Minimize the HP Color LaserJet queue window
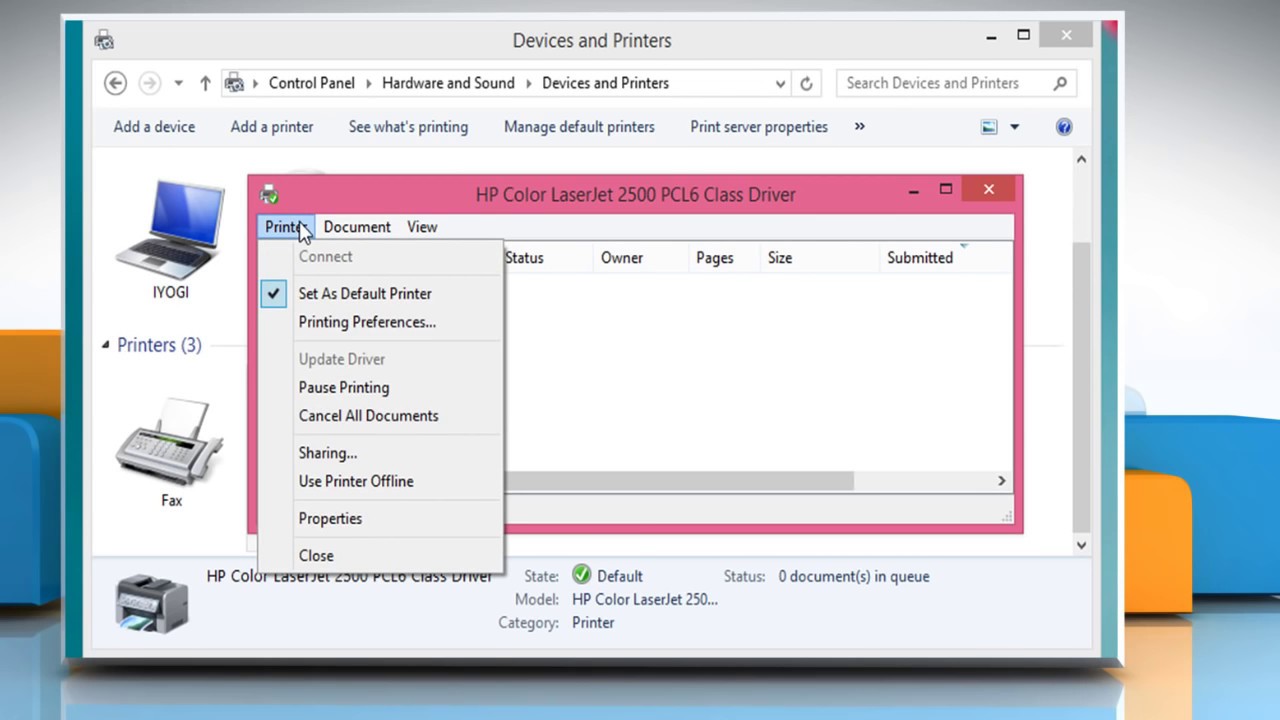This screenshot has width=1280, height=720. [x=914, y=190]
